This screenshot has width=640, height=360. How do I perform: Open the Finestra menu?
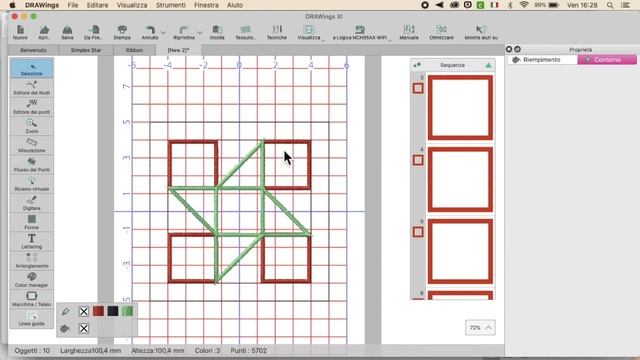tap(206, 5)
